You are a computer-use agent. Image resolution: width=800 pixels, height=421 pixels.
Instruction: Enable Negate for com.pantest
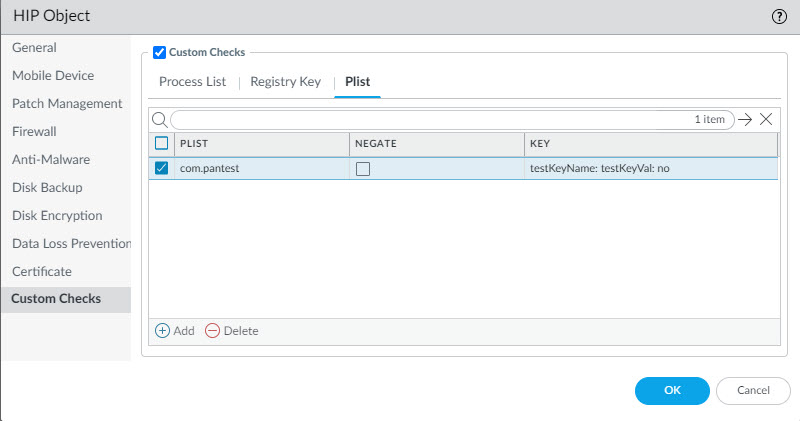(363, 169)
